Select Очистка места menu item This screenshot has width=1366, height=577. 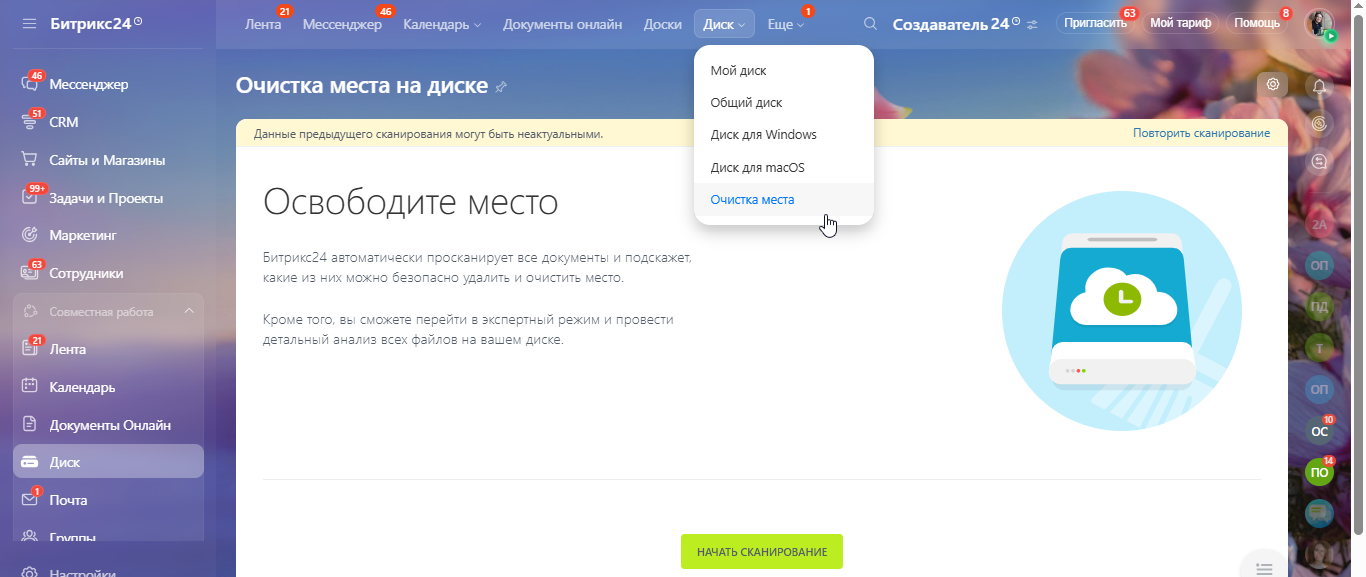[784, 199]
